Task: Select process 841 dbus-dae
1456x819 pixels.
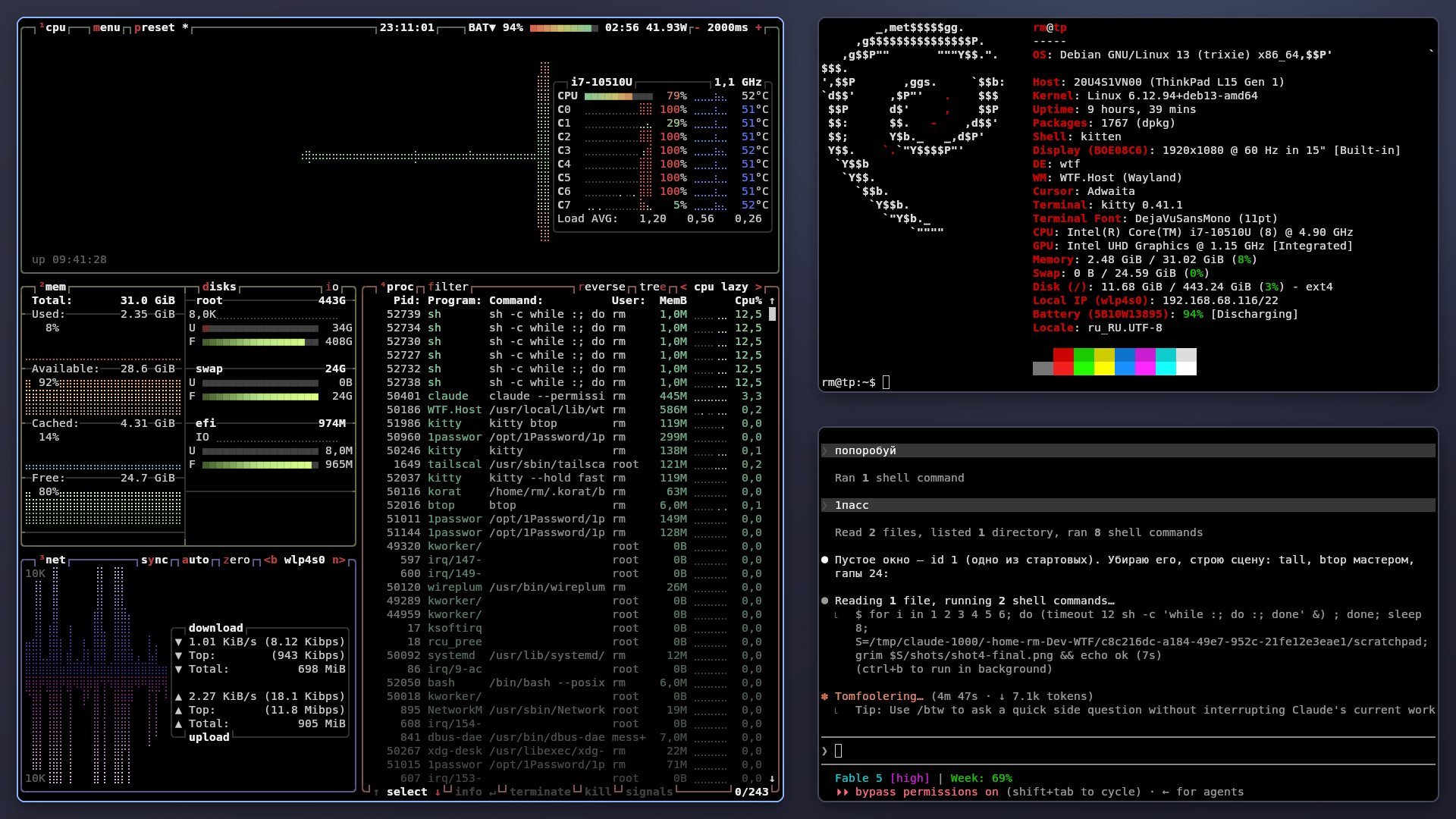Action: click(x=574, y=738)
